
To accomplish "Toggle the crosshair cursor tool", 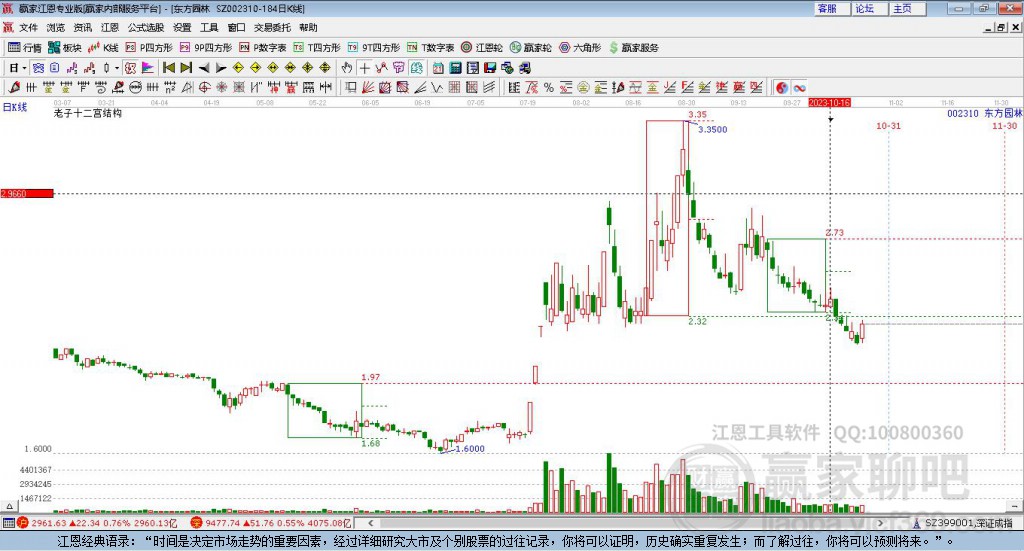I will 364,68.
